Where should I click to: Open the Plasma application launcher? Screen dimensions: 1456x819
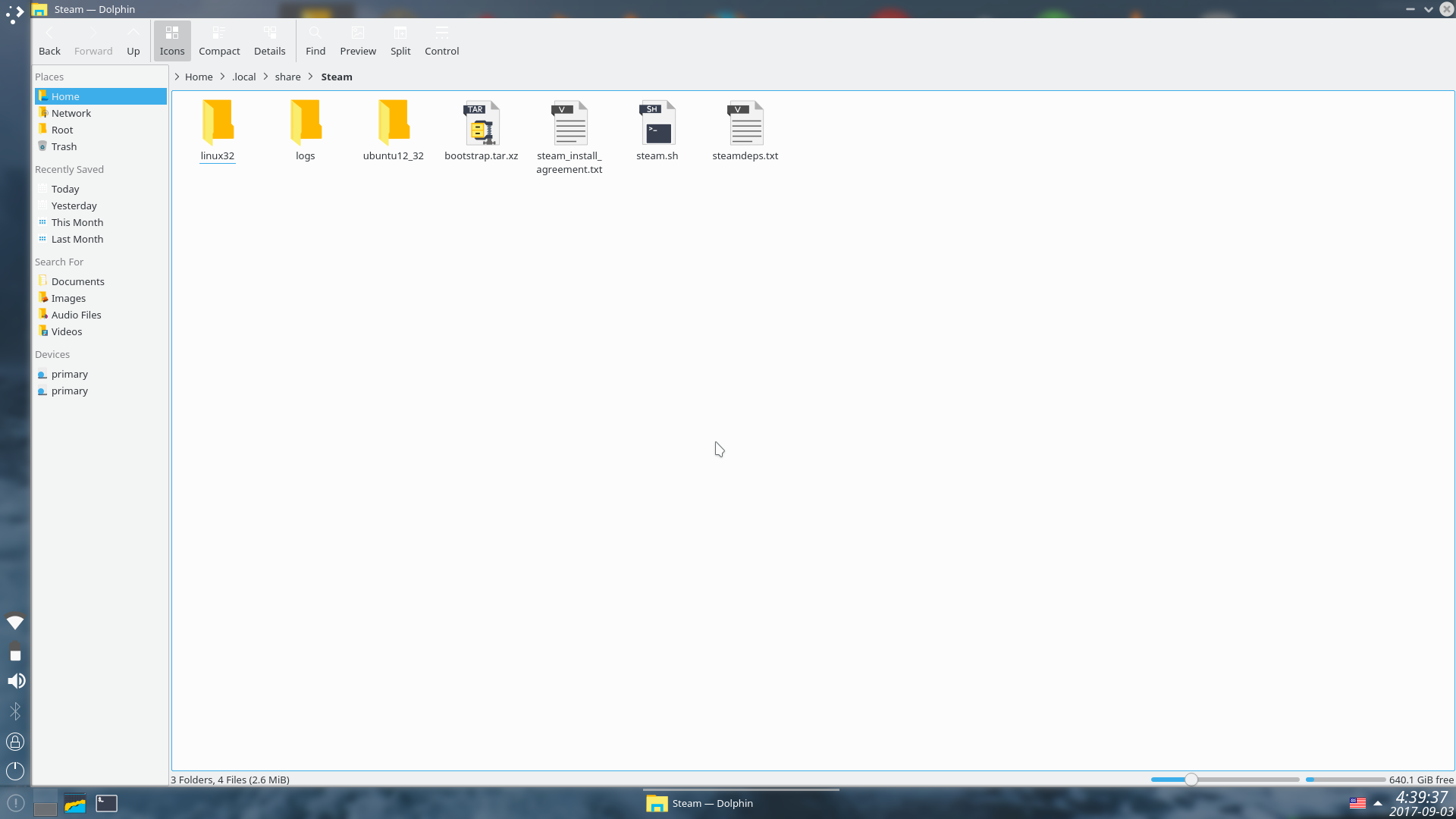(x=15, y=14)
